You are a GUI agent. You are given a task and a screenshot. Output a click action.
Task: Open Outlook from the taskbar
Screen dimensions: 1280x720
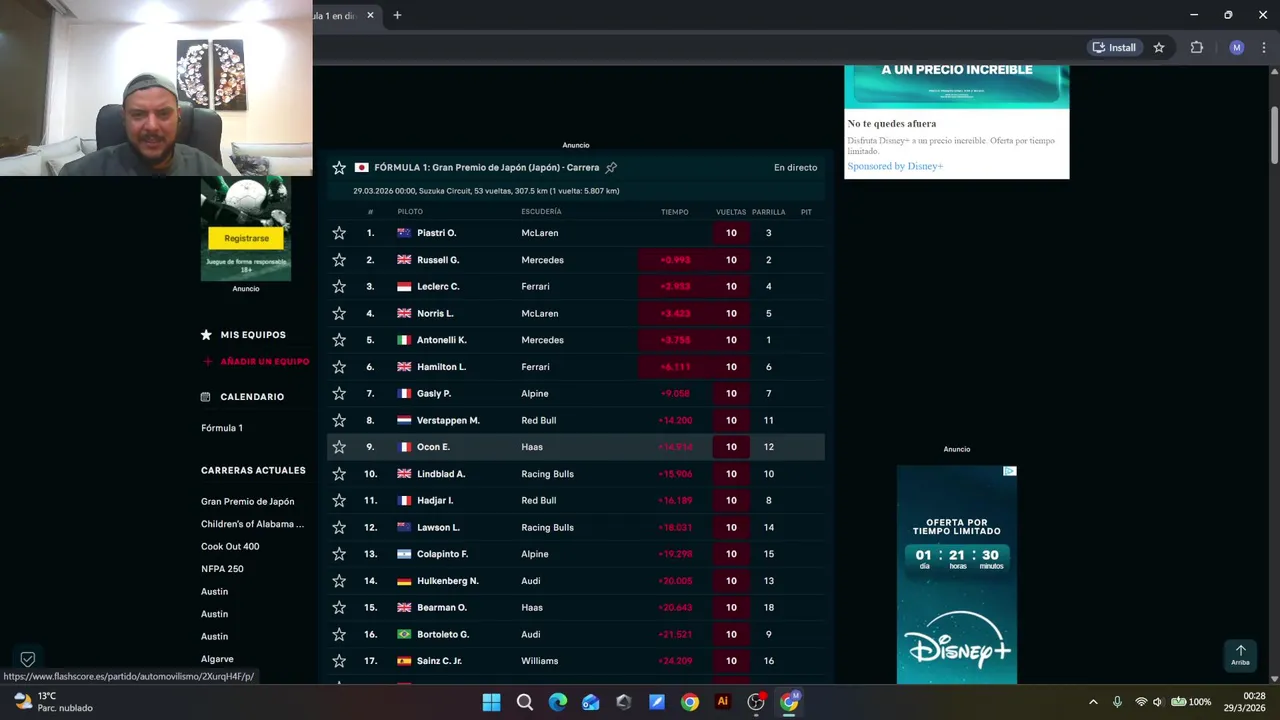(x=591, y=702)
